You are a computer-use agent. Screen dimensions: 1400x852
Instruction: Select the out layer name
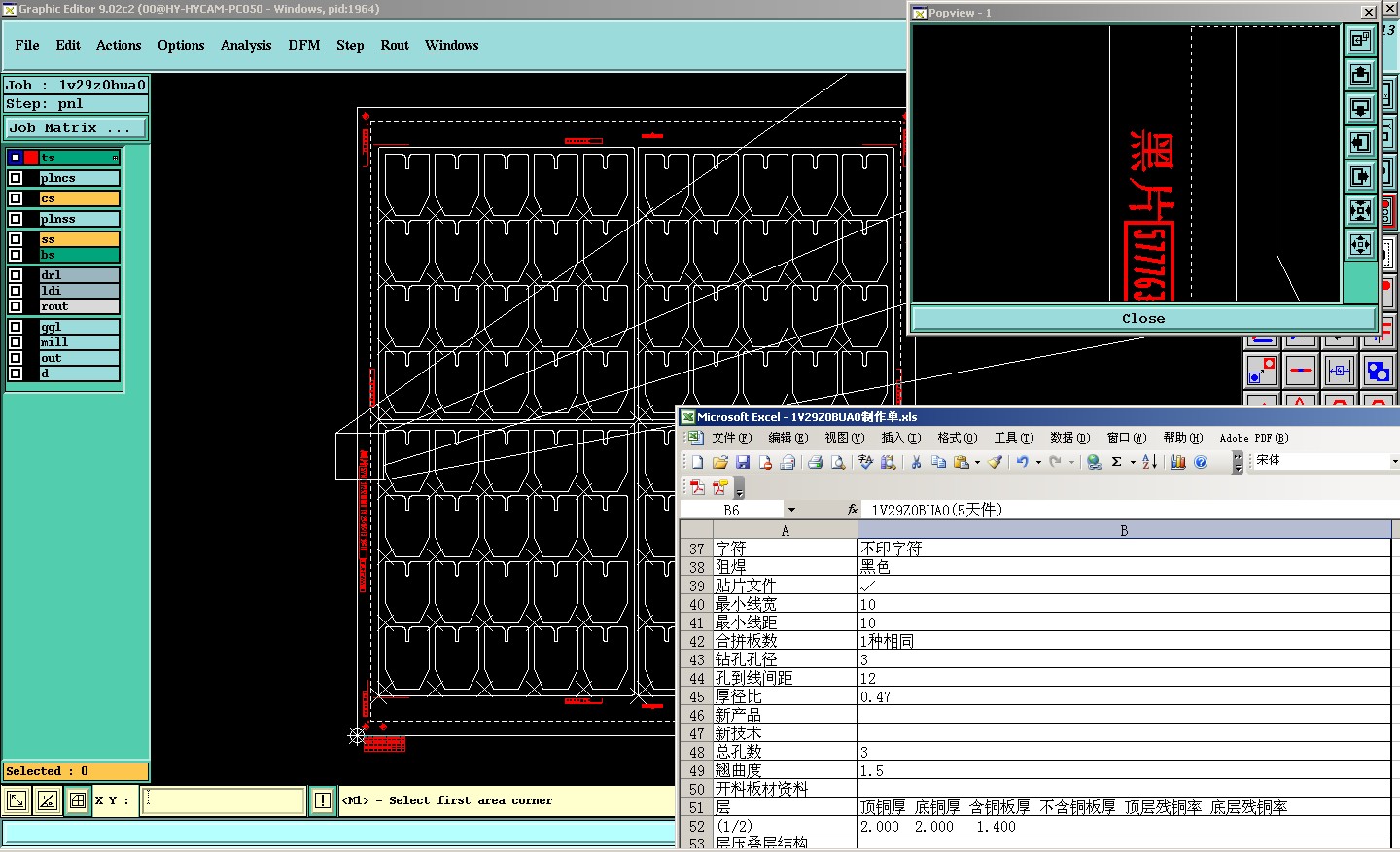point(80,358)
